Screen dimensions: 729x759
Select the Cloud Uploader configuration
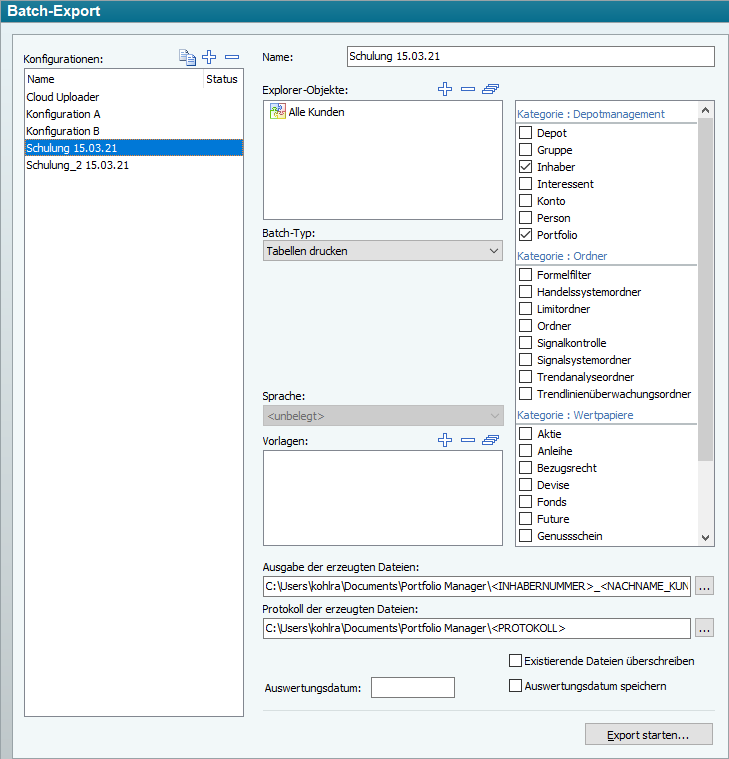[62, 97]
